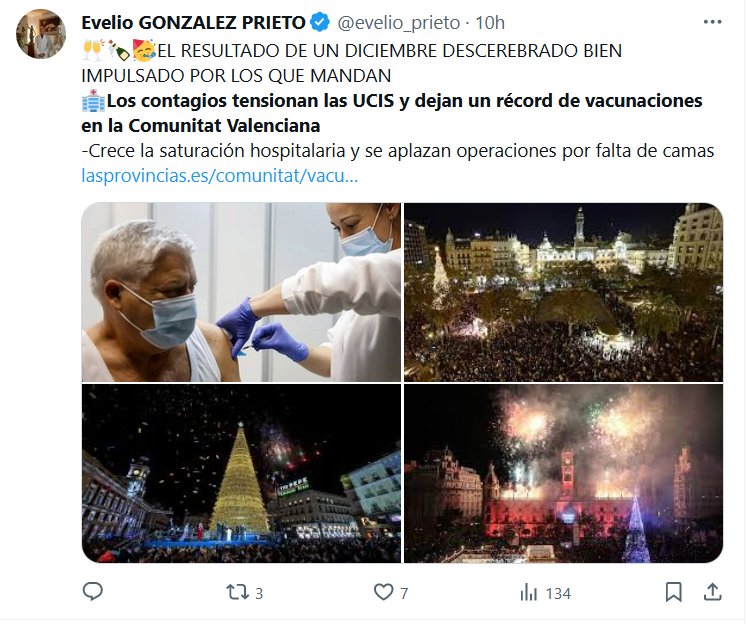Viewport: 746px width, 624px height.
Task: Click the bold UCIS headline text
Action: [392, 113]
